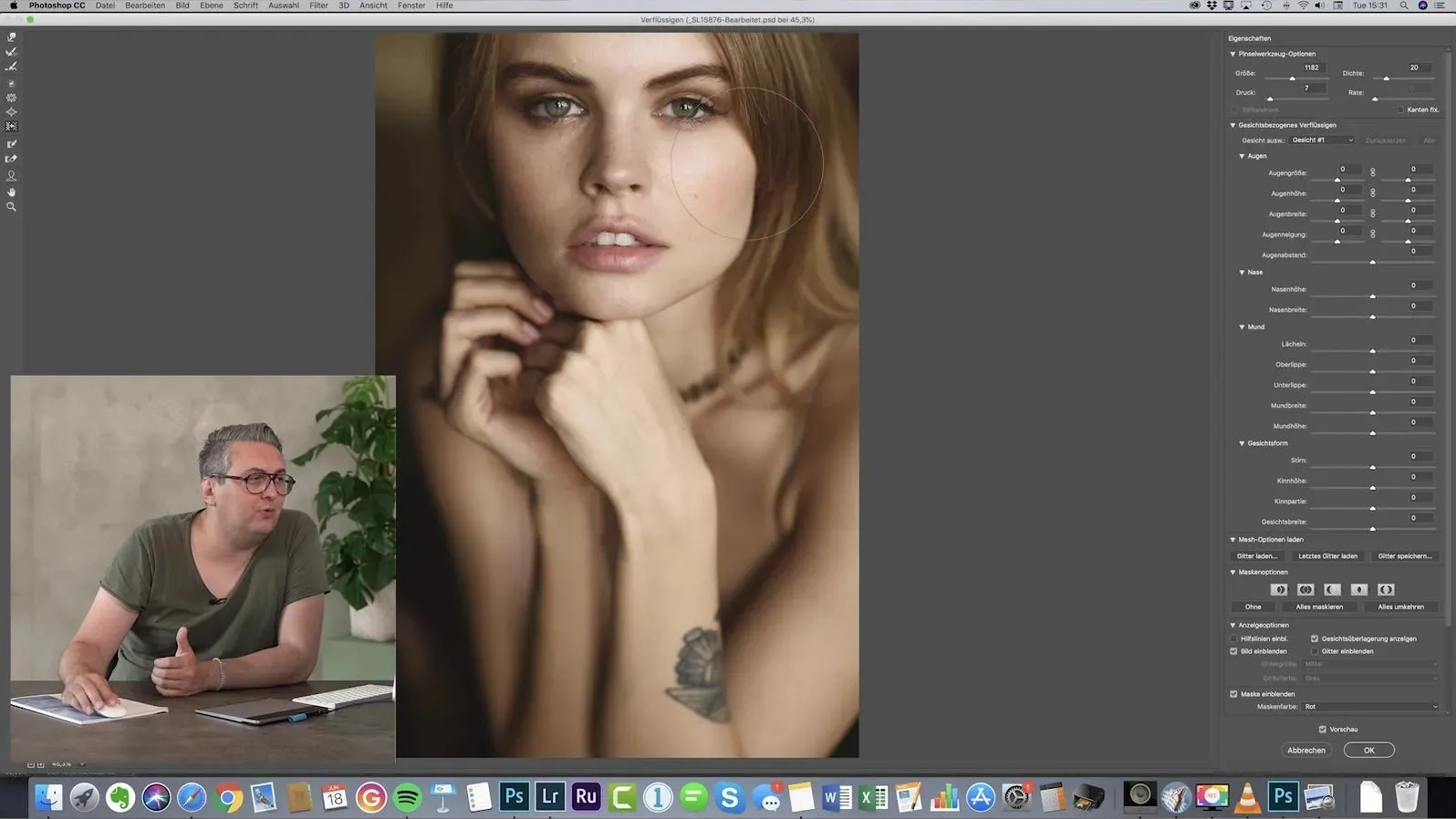
Task: Pick the Twirl Clockwise tool
Action: (12, 83)
